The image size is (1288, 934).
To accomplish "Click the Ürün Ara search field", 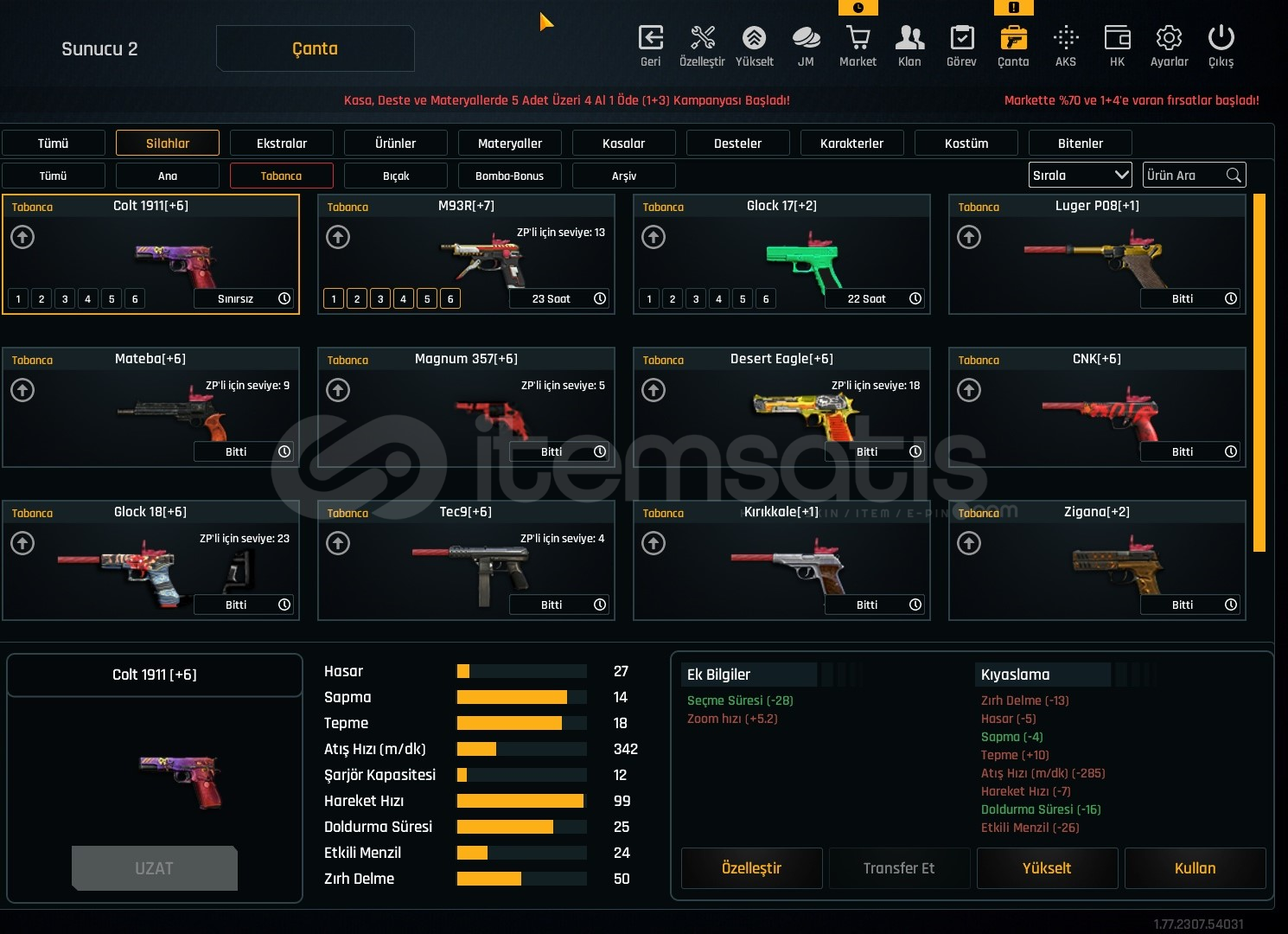I will (x=1195, y=176).
